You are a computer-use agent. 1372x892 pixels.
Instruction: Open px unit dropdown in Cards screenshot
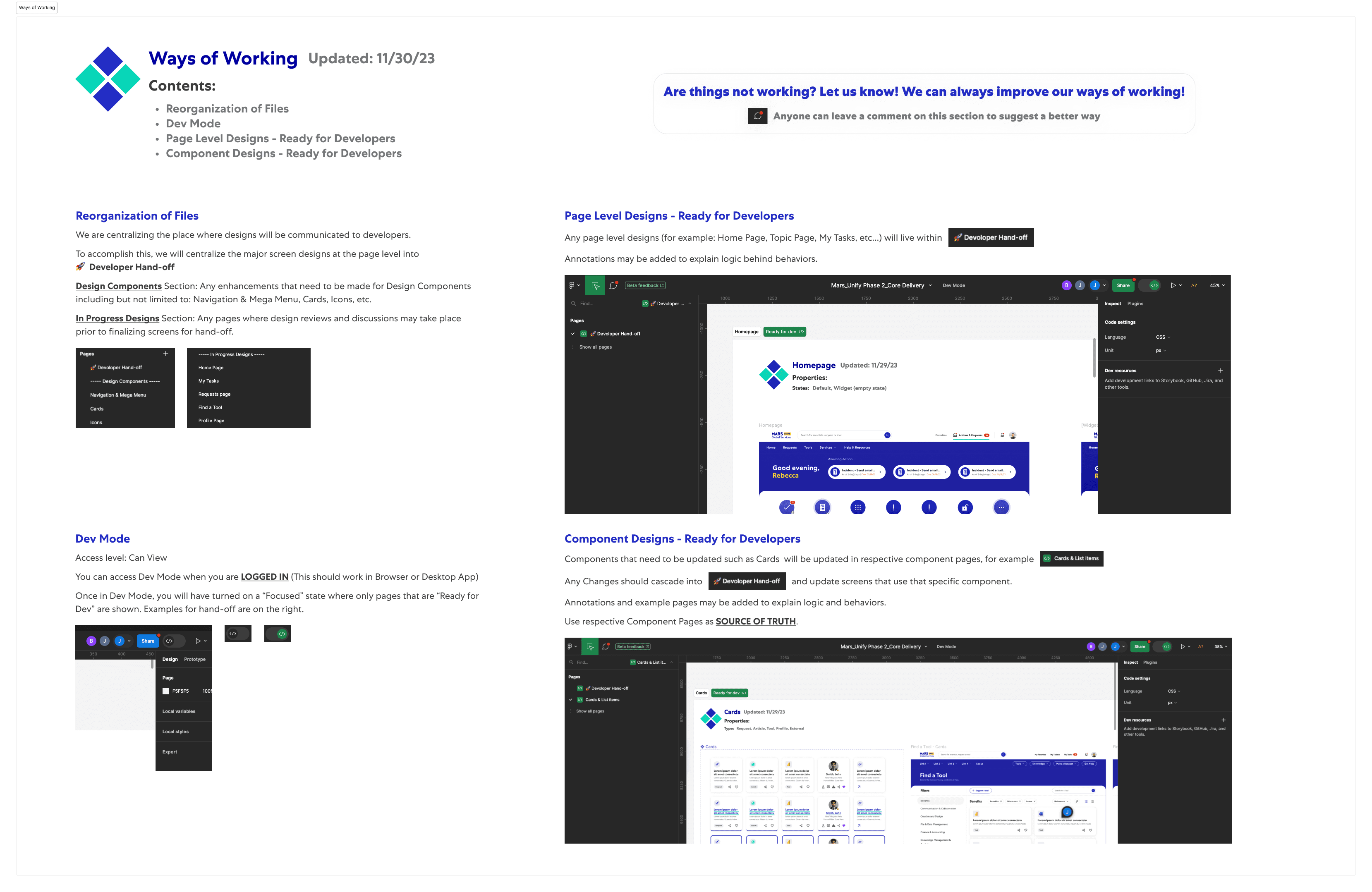[x=1172, y=703]
